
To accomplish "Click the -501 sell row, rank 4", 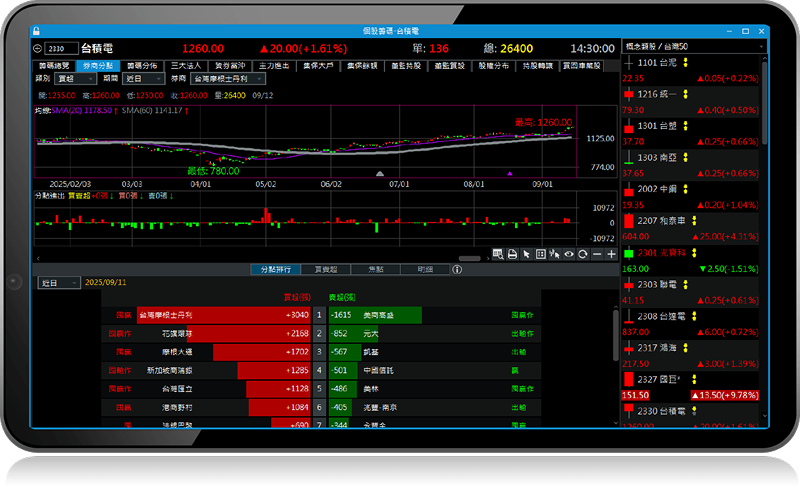I will pos(435,370).
